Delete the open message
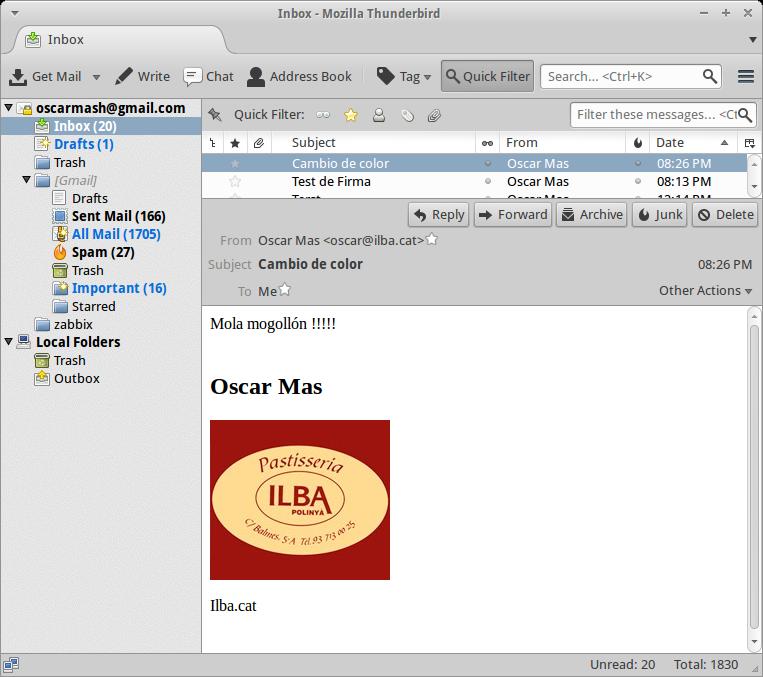Screen dimensions: 763x677 coord(725,215)
